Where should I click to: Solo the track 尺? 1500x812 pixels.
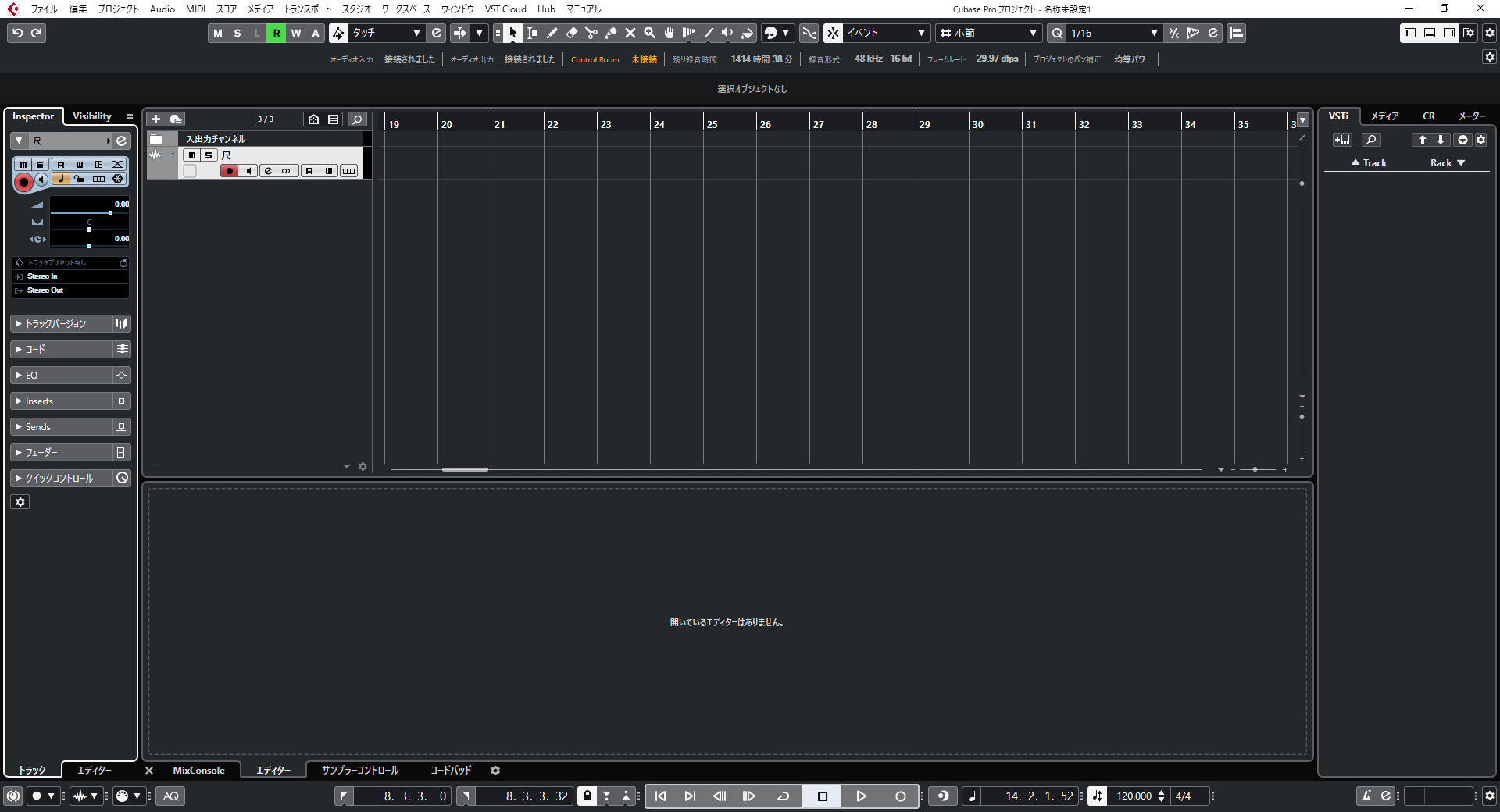point(208,155)
